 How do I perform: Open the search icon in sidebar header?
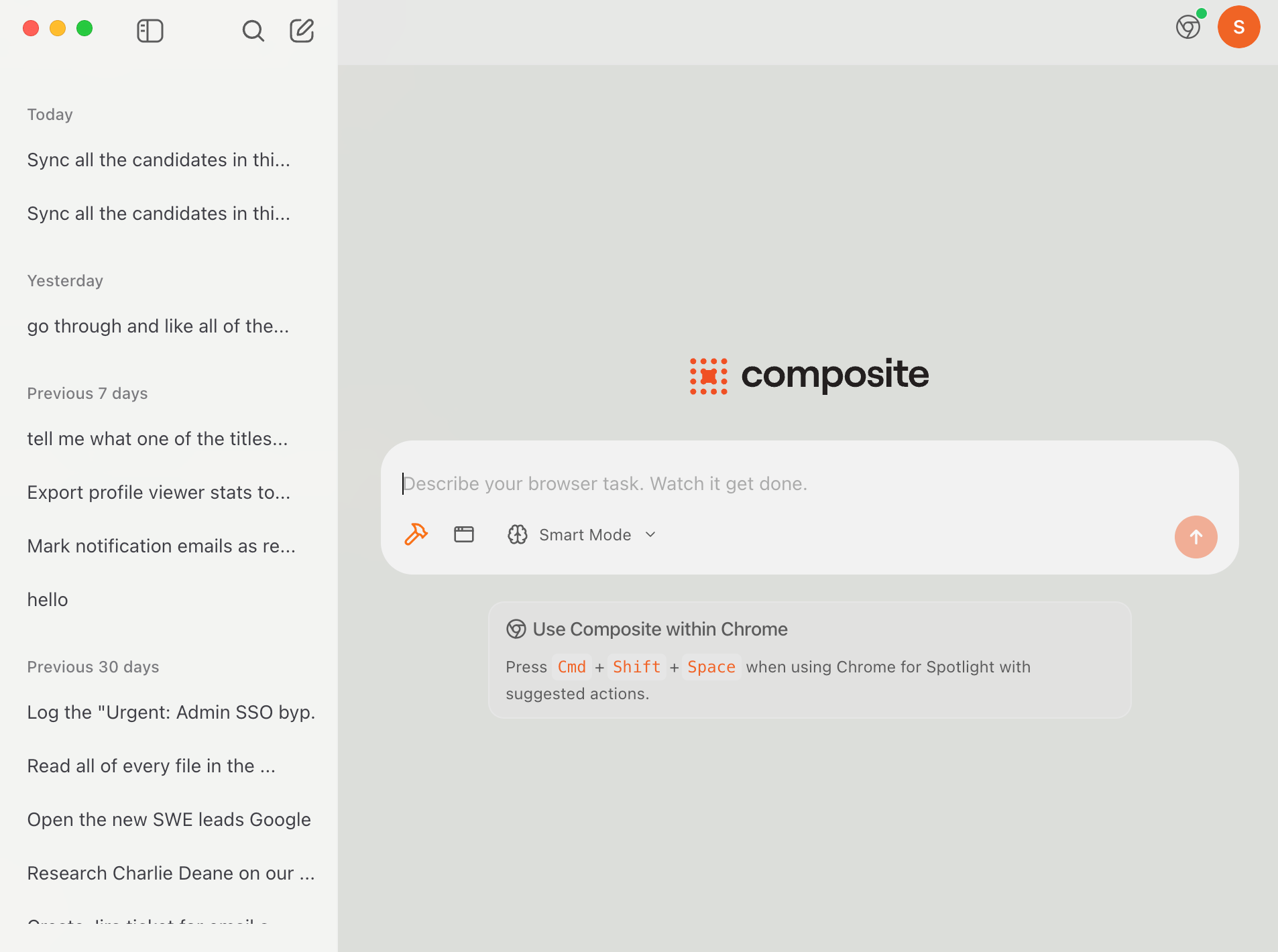point(253,31)
